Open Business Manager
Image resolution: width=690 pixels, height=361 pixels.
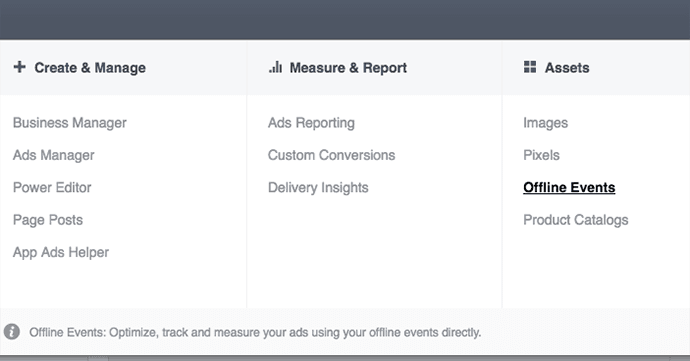pyautogui.click(x=70, y=123)
